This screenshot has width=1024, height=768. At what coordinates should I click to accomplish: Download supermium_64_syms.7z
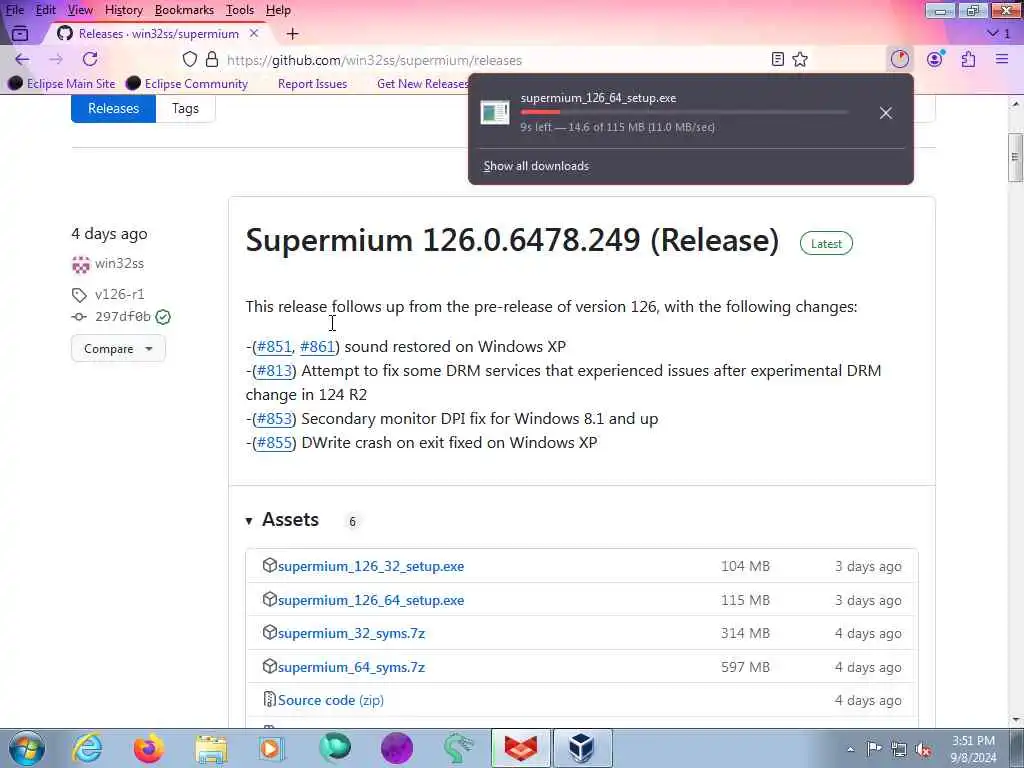coord(351,667)
